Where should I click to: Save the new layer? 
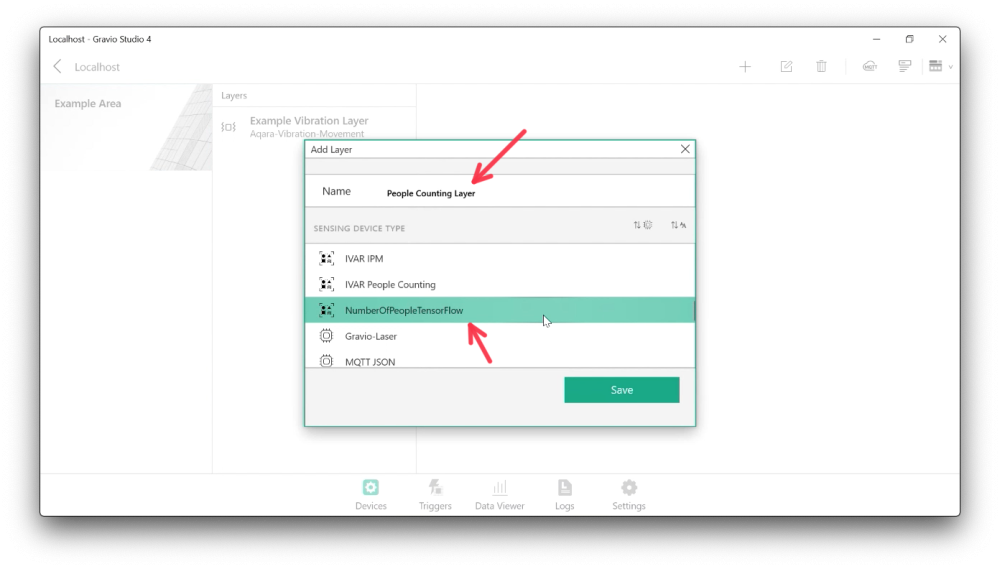[x=622, y=390]
